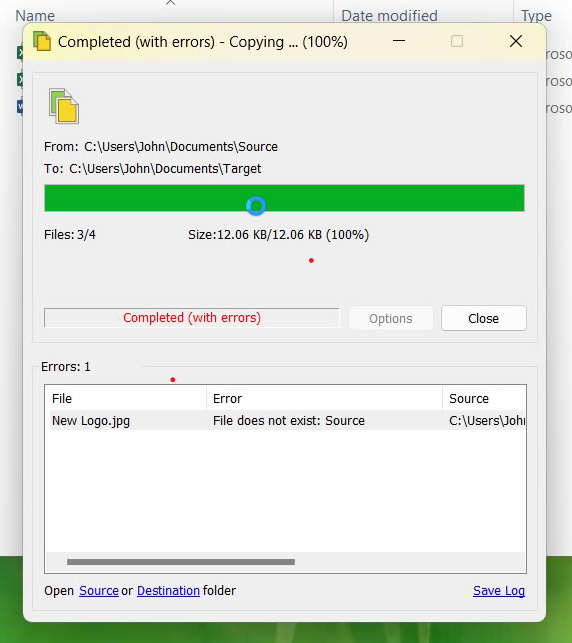The width and height of the screenshot is (572, 643).
Task: Click the horizontal scrollbar in error list
Action: [x=181, y=562]
